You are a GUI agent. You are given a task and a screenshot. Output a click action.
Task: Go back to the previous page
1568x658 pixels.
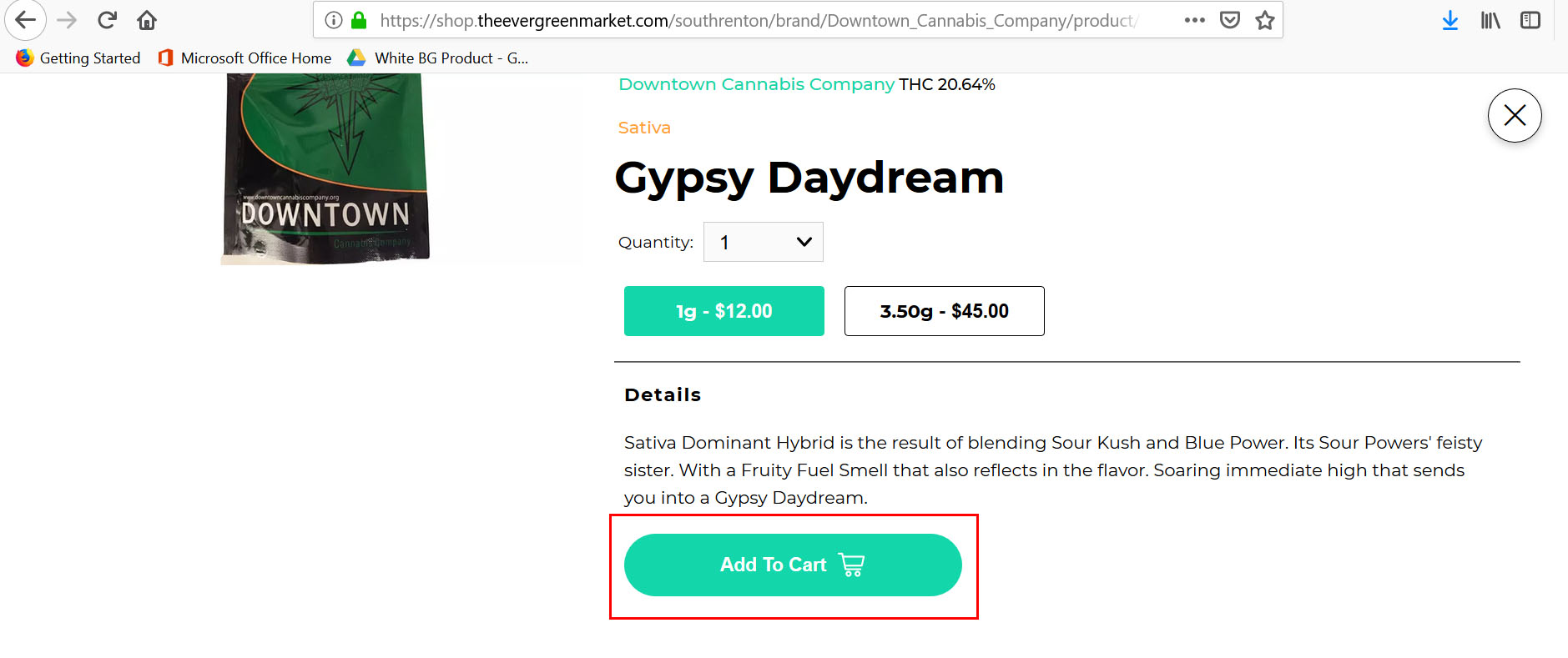25,20
